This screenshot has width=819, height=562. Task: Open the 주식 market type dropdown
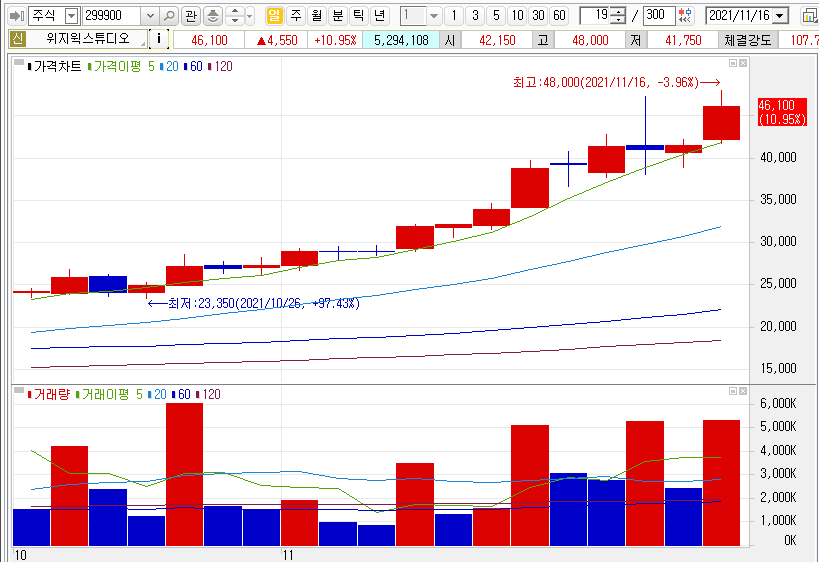pos(72,16)
